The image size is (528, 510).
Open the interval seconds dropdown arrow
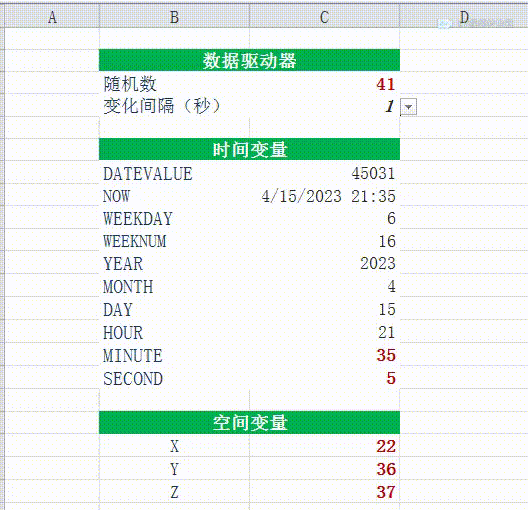click(408, 107)
